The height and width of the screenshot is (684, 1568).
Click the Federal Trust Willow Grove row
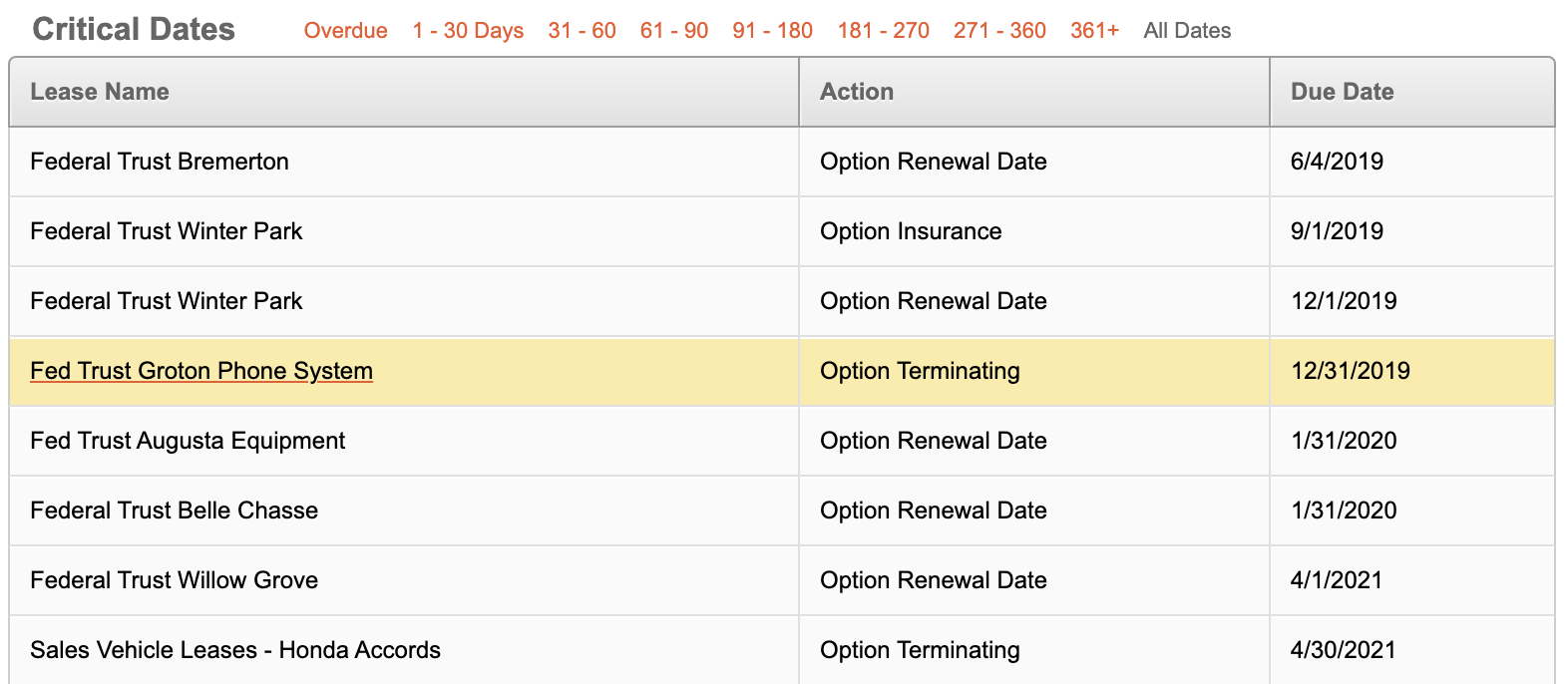pyautogui.click(x=782, y=580)
